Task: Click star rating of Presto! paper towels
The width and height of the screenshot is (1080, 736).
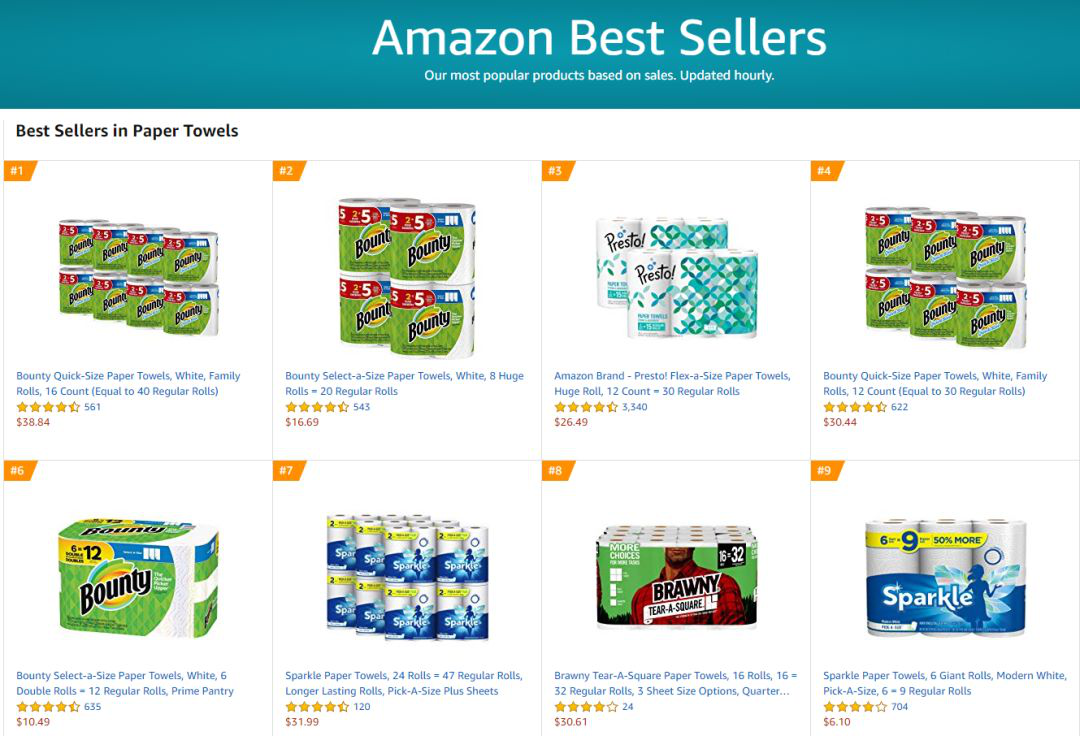Action: pos(586,407)
